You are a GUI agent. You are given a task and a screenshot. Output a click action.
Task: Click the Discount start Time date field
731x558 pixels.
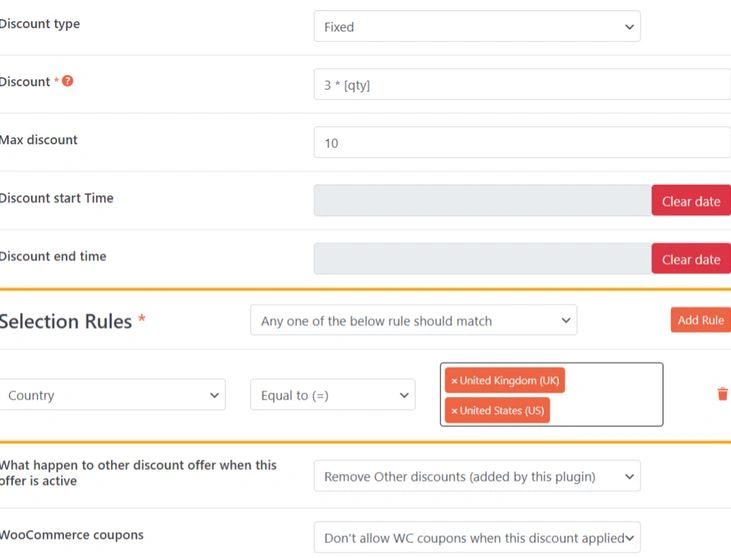pos(482,200)
